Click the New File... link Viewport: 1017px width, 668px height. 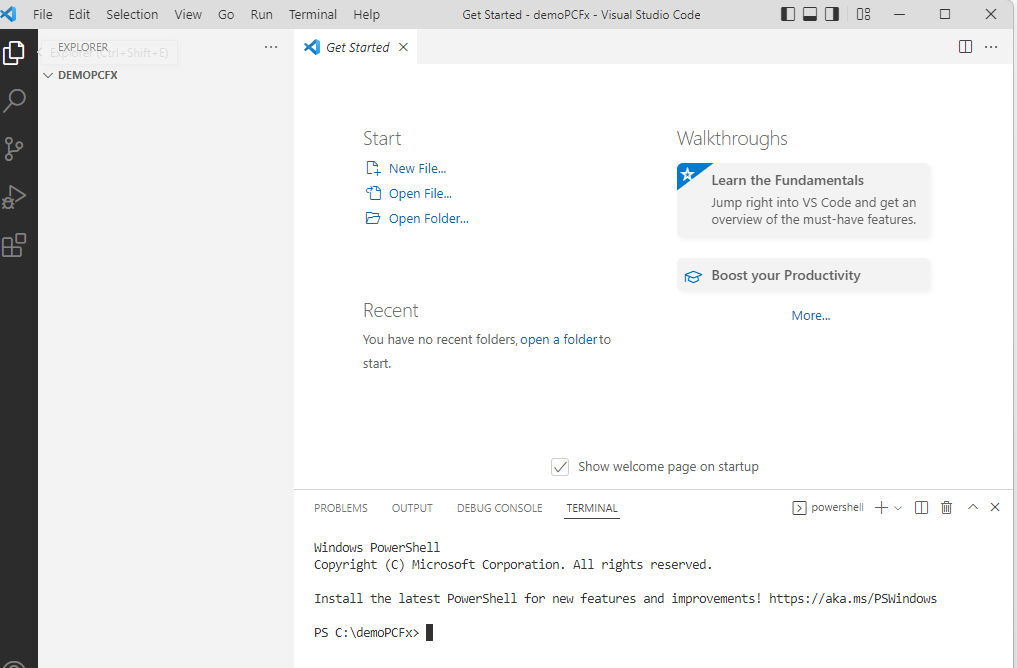(417, 169)
